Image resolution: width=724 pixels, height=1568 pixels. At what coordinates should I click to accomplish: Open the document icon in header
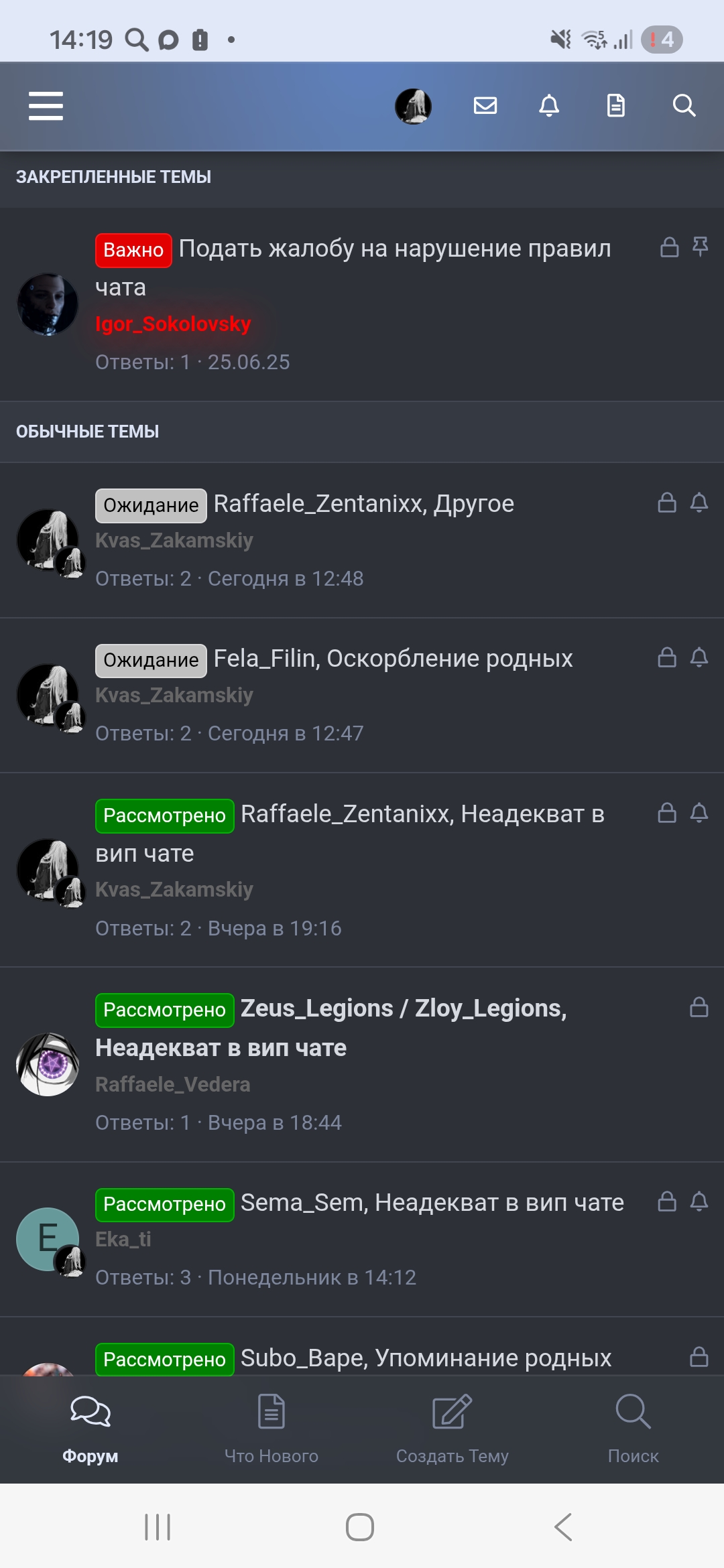tap(615, 105)
